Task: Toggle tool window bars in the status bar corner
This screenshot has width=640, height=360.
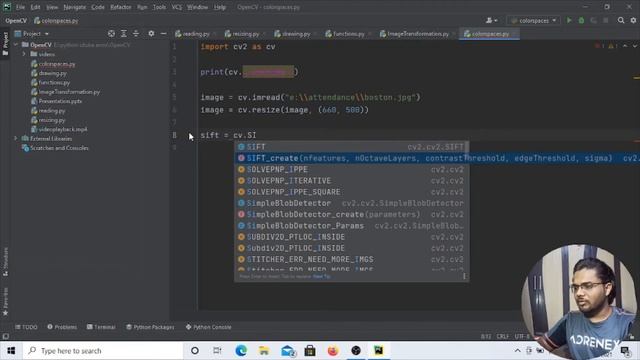Action: (x=5, y=336)
